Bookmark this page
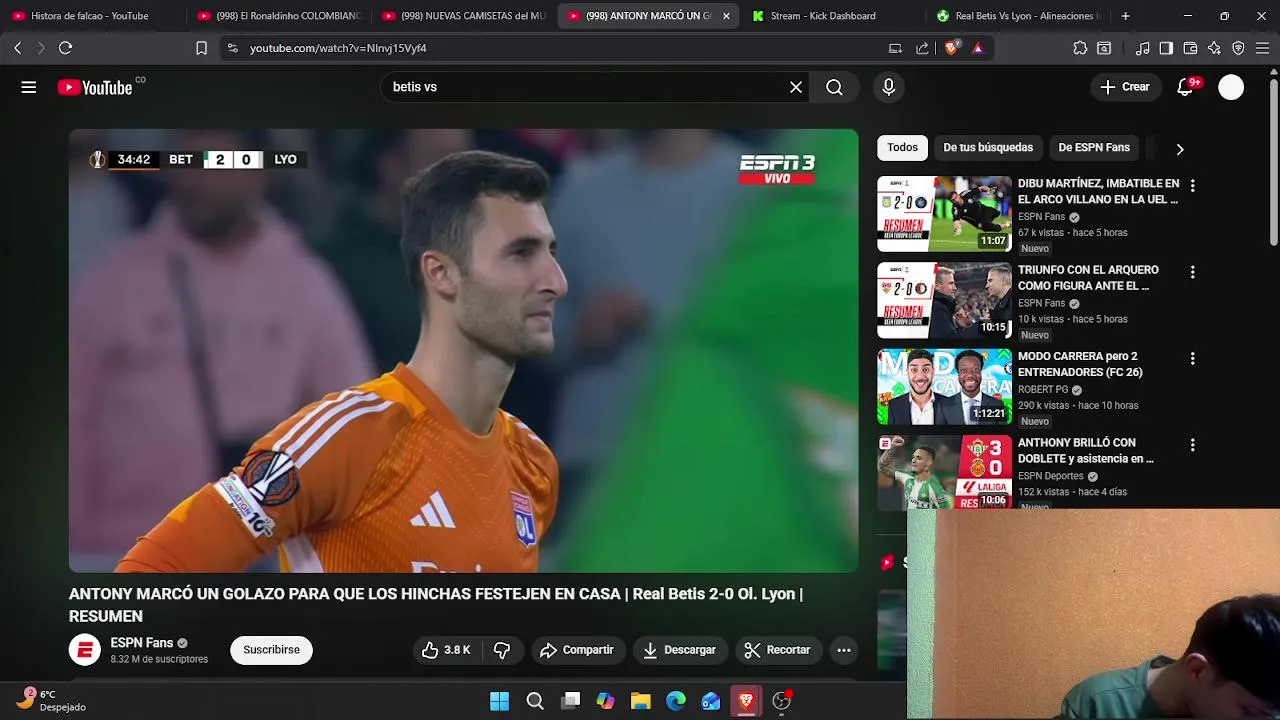Screen dimensions: 1280x720 click(x=201, y=48)
